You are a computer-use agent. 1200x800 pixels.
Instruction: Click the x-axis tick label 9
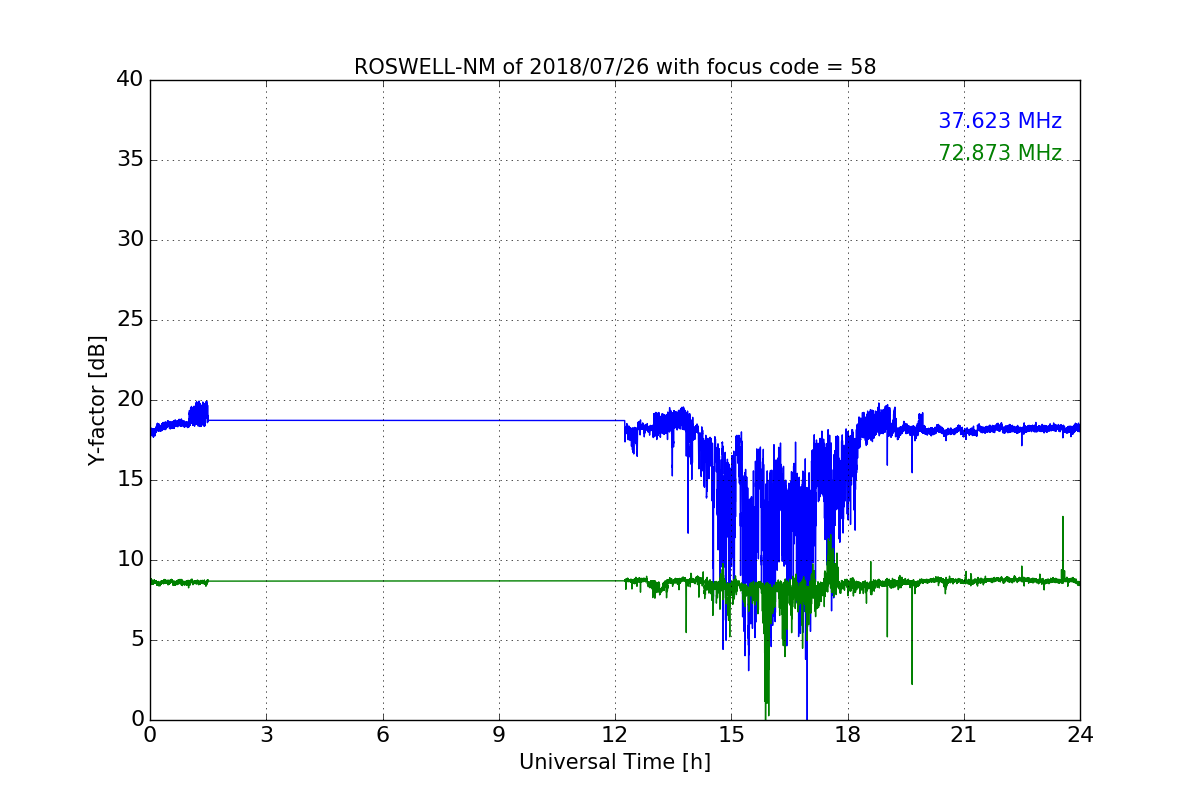[x=499, y=734]
